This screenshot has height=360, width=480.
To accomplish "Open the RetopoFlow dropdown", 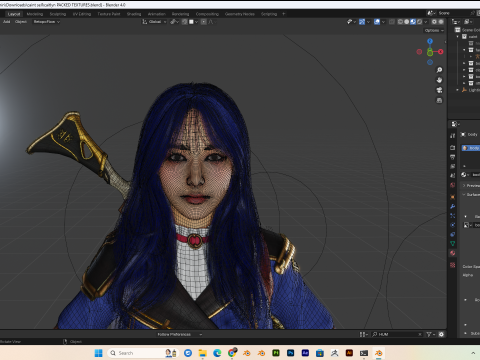I will tap(46, 22).
